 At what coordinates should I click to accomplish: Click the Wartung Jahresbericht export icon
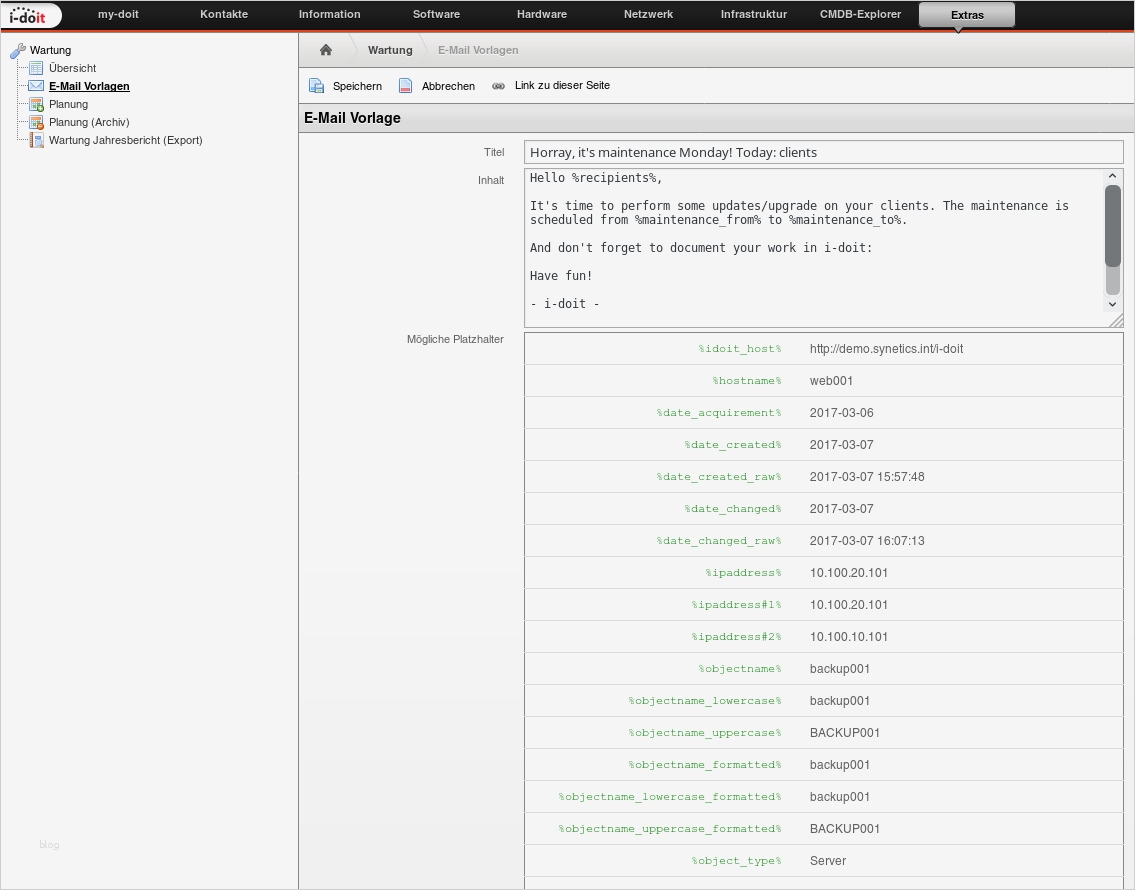pos(36,140)
